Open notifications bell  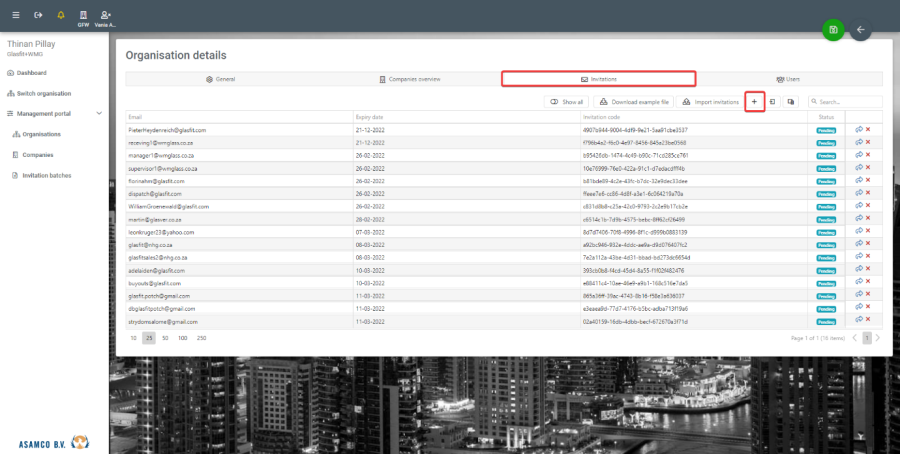tap(60, 15)
